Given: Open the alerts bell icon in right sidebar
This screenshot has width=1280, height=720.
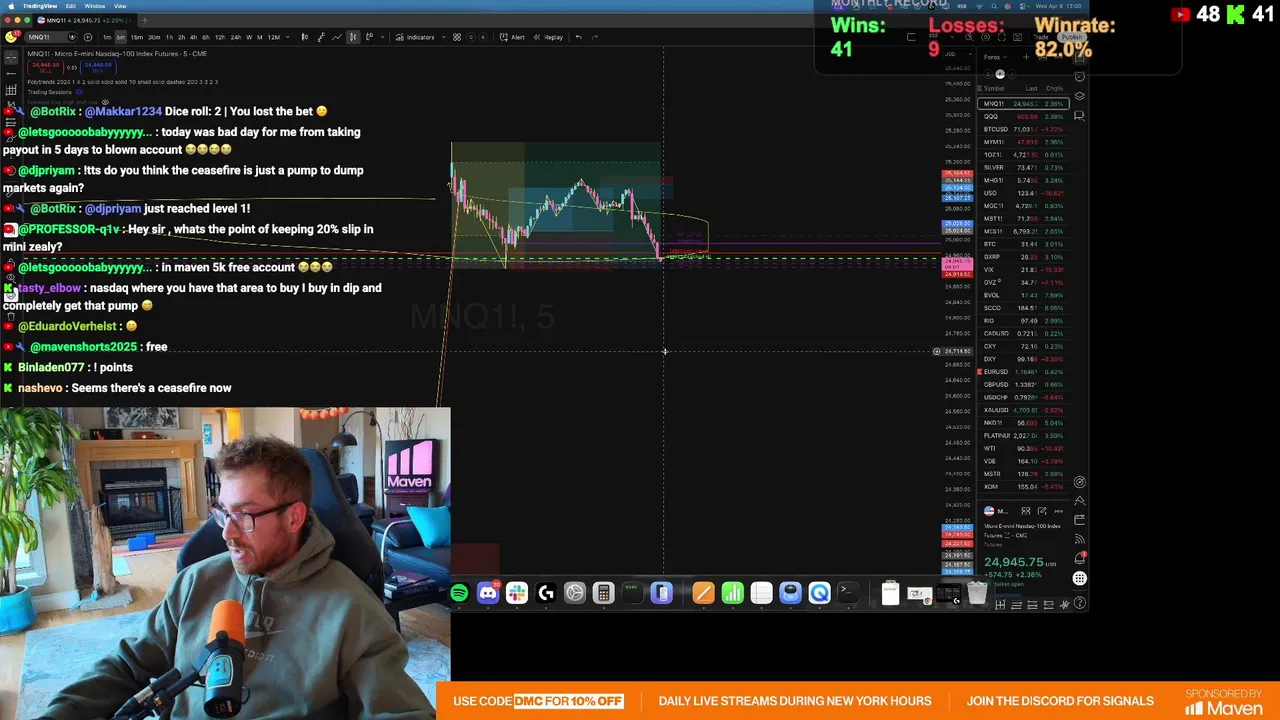Looking at the screenshot, I should click(1080, 558).
